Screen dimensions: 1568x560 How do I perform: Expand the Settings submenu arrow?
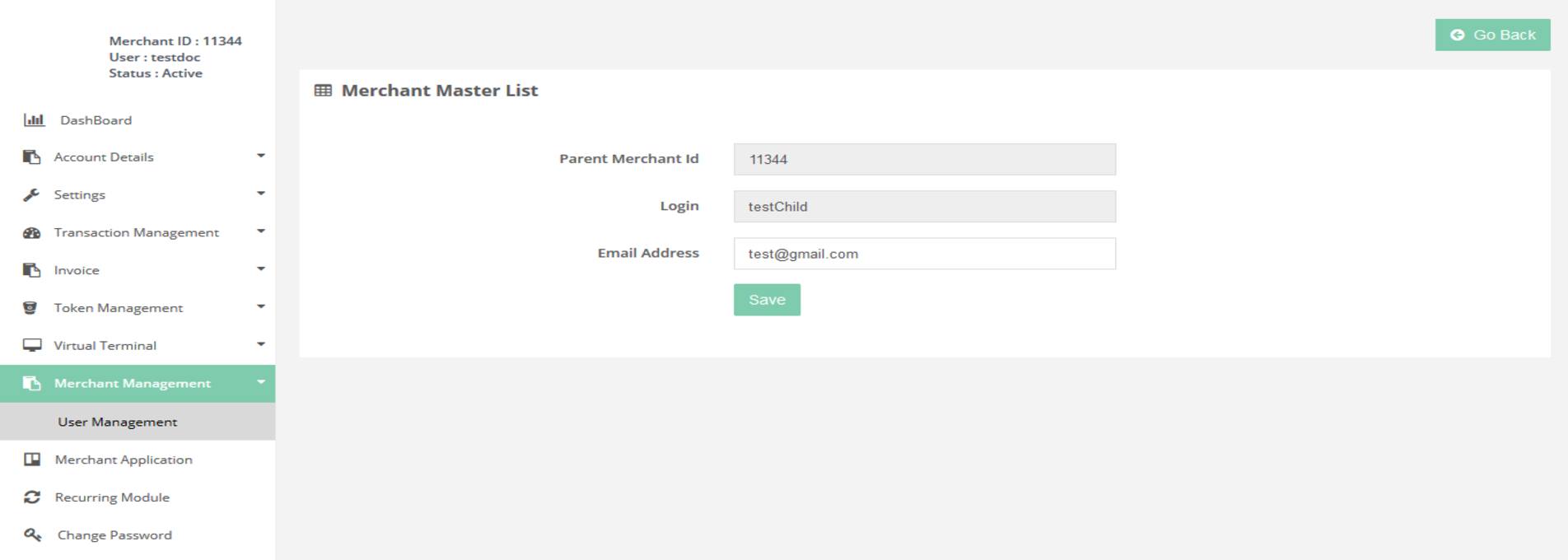pyautogui.click(x=260, y=194)
